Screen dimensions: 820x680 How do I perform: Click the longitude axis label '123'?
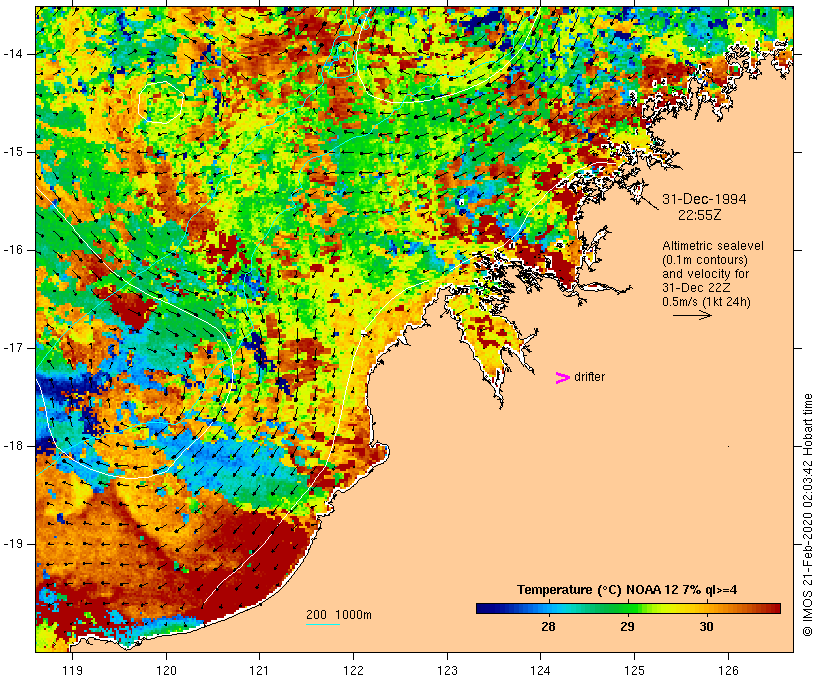point(447,670)
